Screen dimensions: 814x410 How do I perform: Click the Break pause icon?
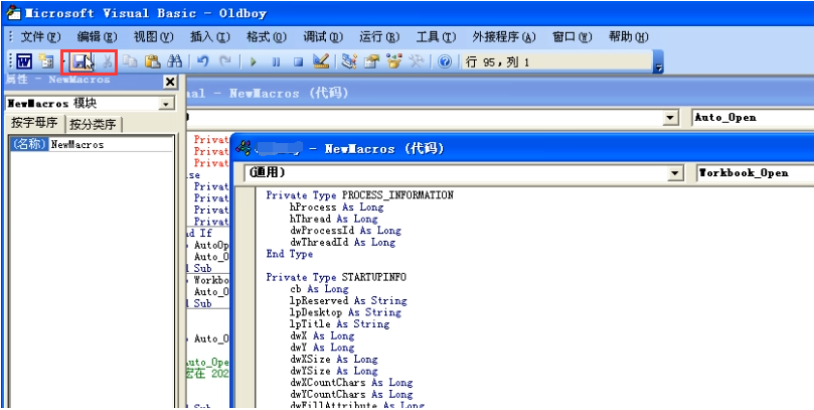click(276, 62)
